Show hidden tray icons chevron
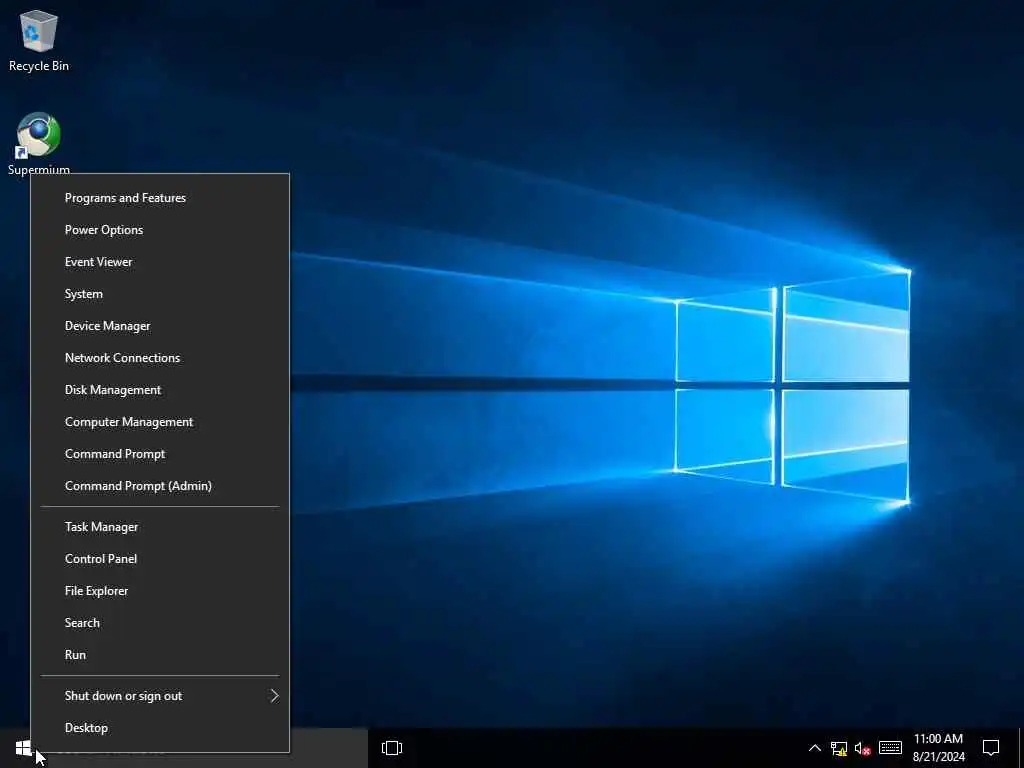Viewport: 1024px width, 768px height. click(815, 748)
